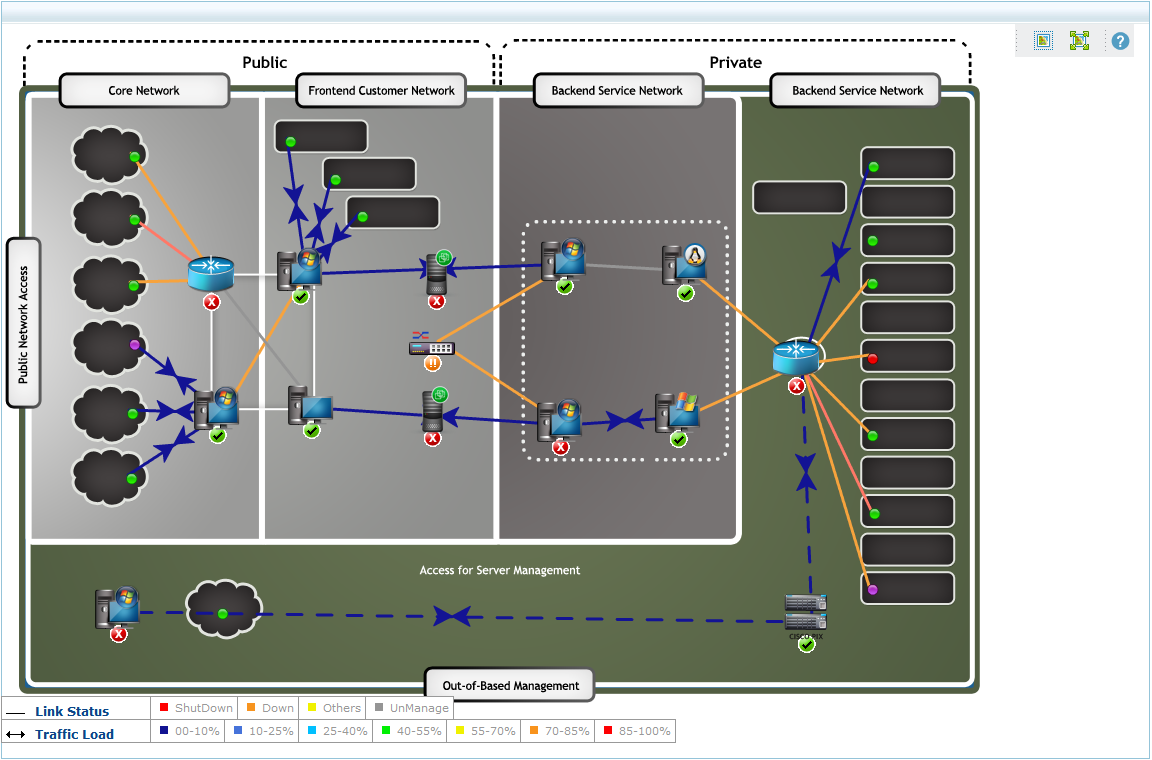This screenshot has height=760, width=1152.
Task: Click the right-column node with purple dot
Action: 907,588
